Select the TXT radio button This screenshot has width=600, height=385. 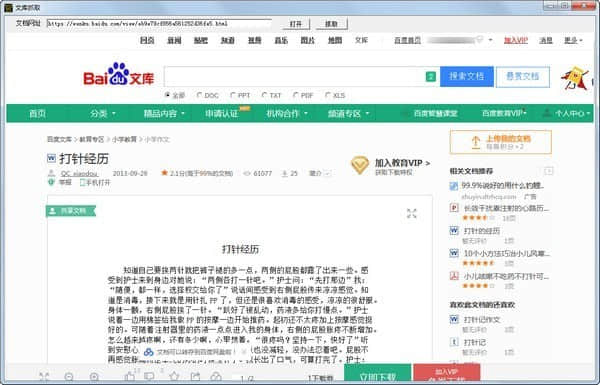click(264, 95)
